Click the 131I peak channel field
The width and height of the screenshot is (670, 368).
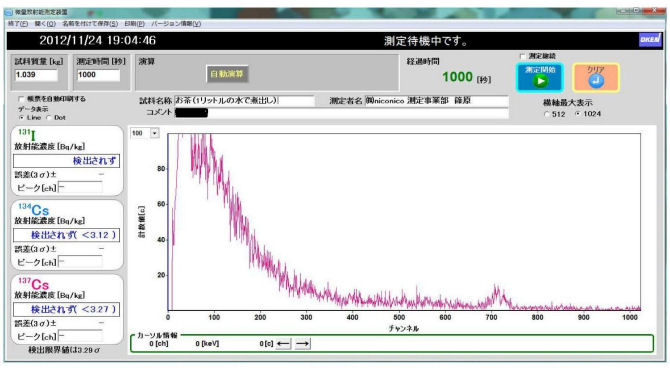point(80,187)
